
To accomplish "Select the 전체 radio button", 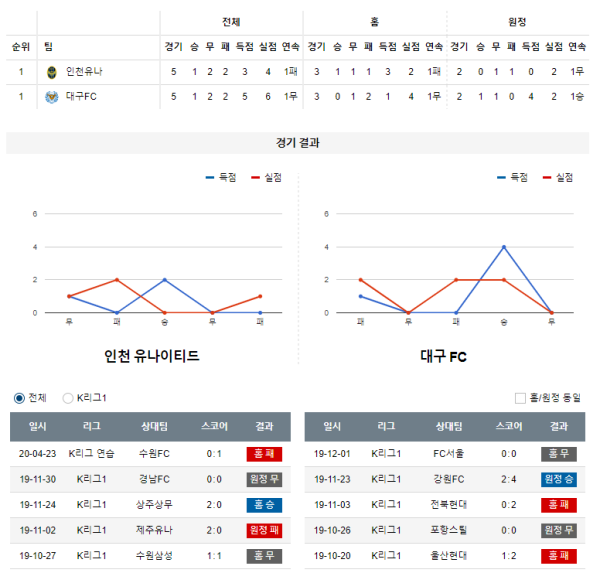I will (x=19, y=398).
